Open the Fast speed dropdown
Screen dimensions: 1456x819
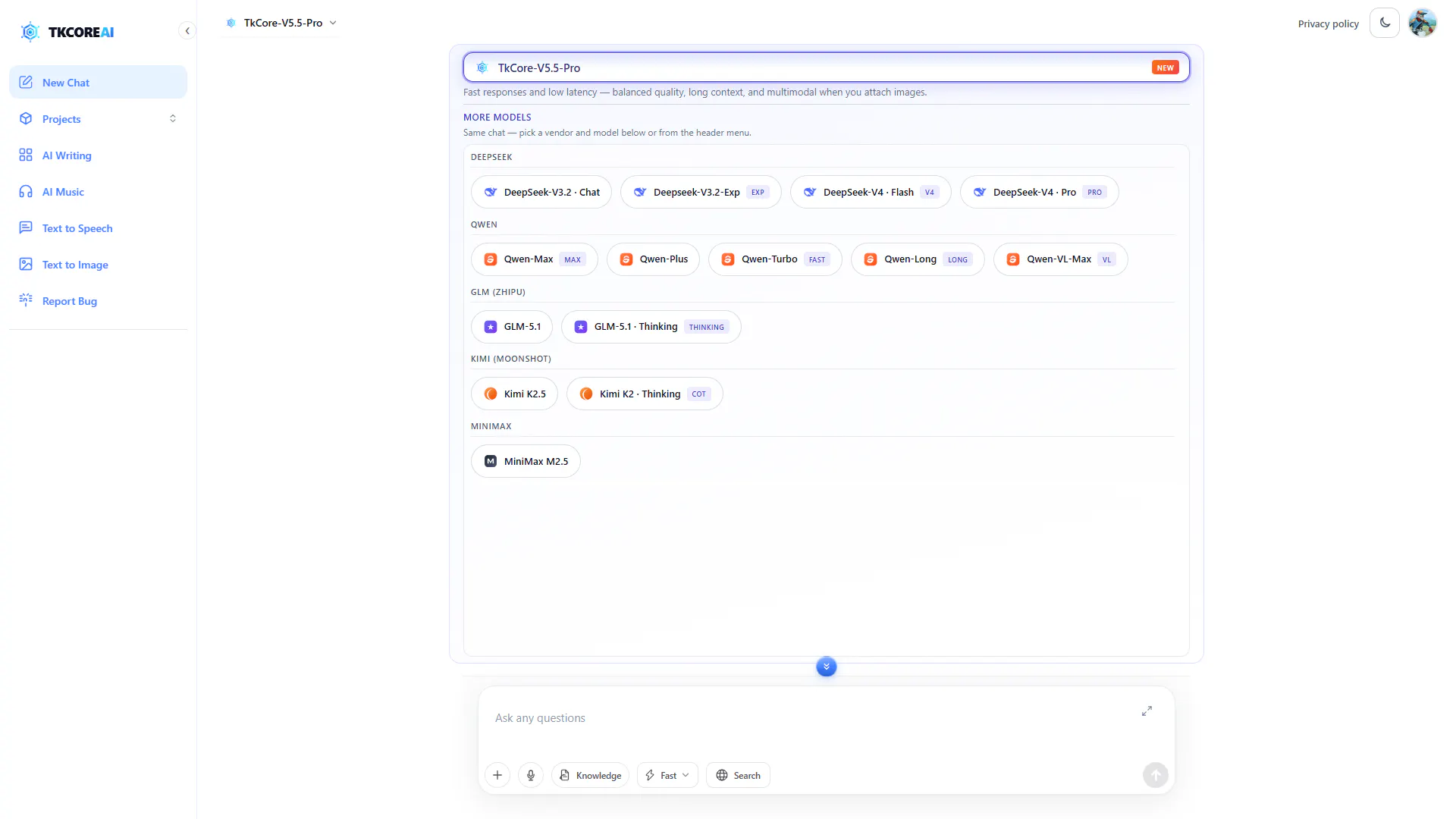click(667, 775)
